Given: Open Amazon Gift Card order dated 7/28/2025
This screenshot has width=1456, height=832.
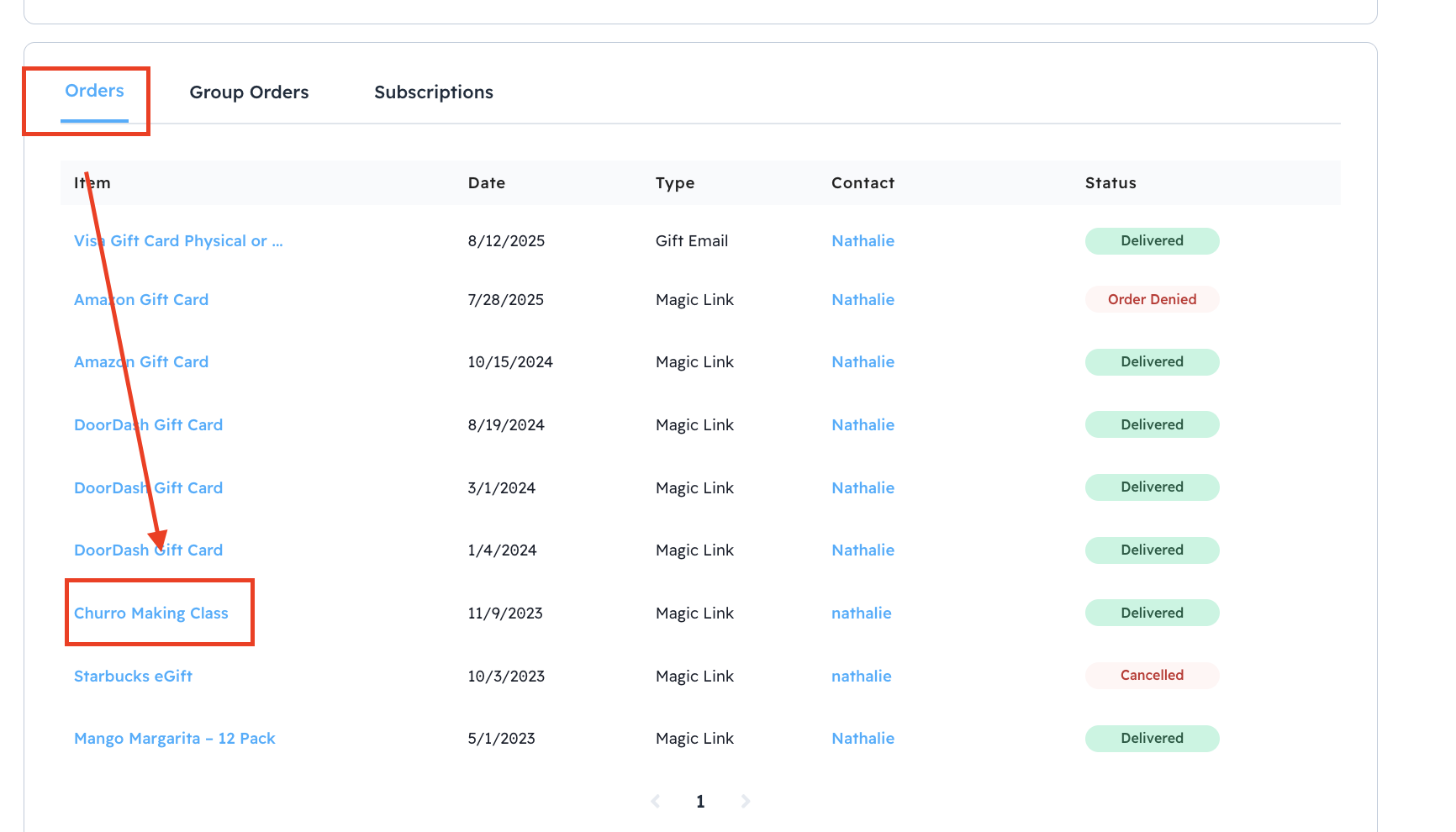Looking at the screenshot, I should 141,300.
